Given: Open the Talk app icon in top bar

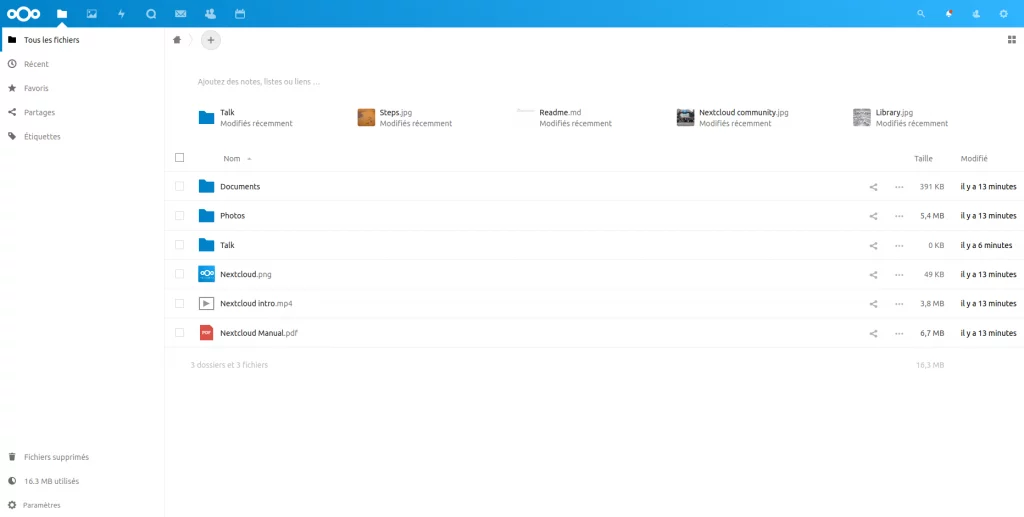Looking at the screenshot, I should point(151,14).
